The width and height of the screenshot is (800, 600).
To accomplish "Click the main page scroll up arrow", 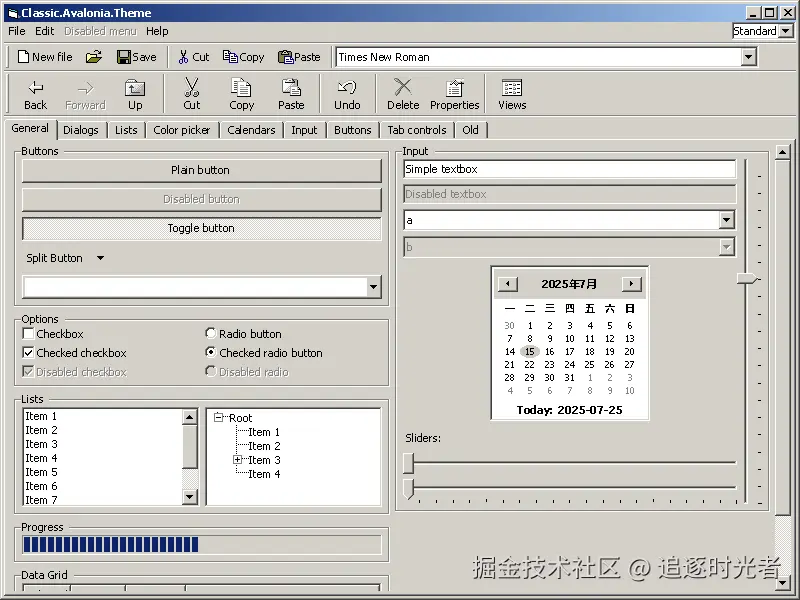I will point(783,152).
